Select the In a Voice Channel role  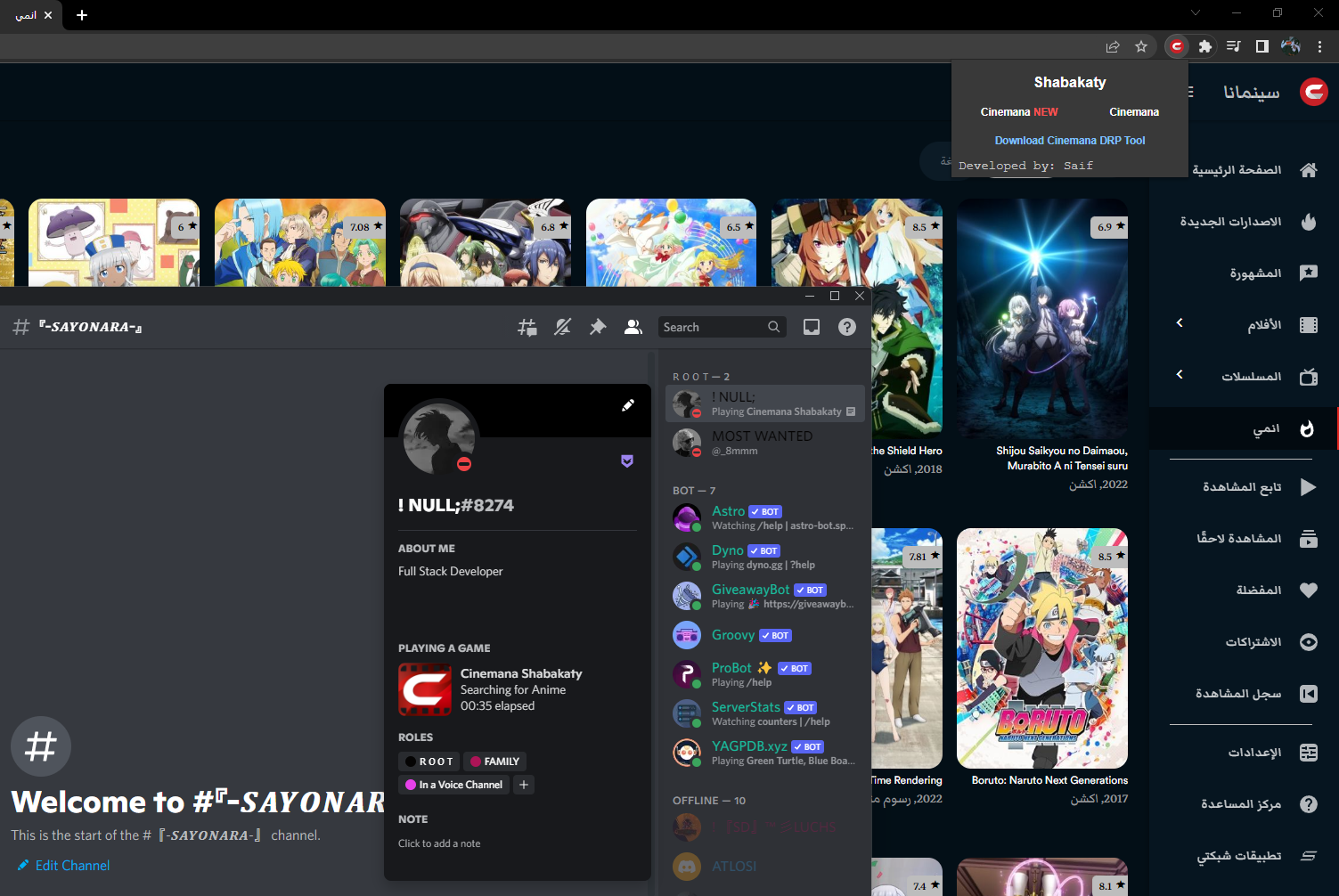click(x=454, y=785)
